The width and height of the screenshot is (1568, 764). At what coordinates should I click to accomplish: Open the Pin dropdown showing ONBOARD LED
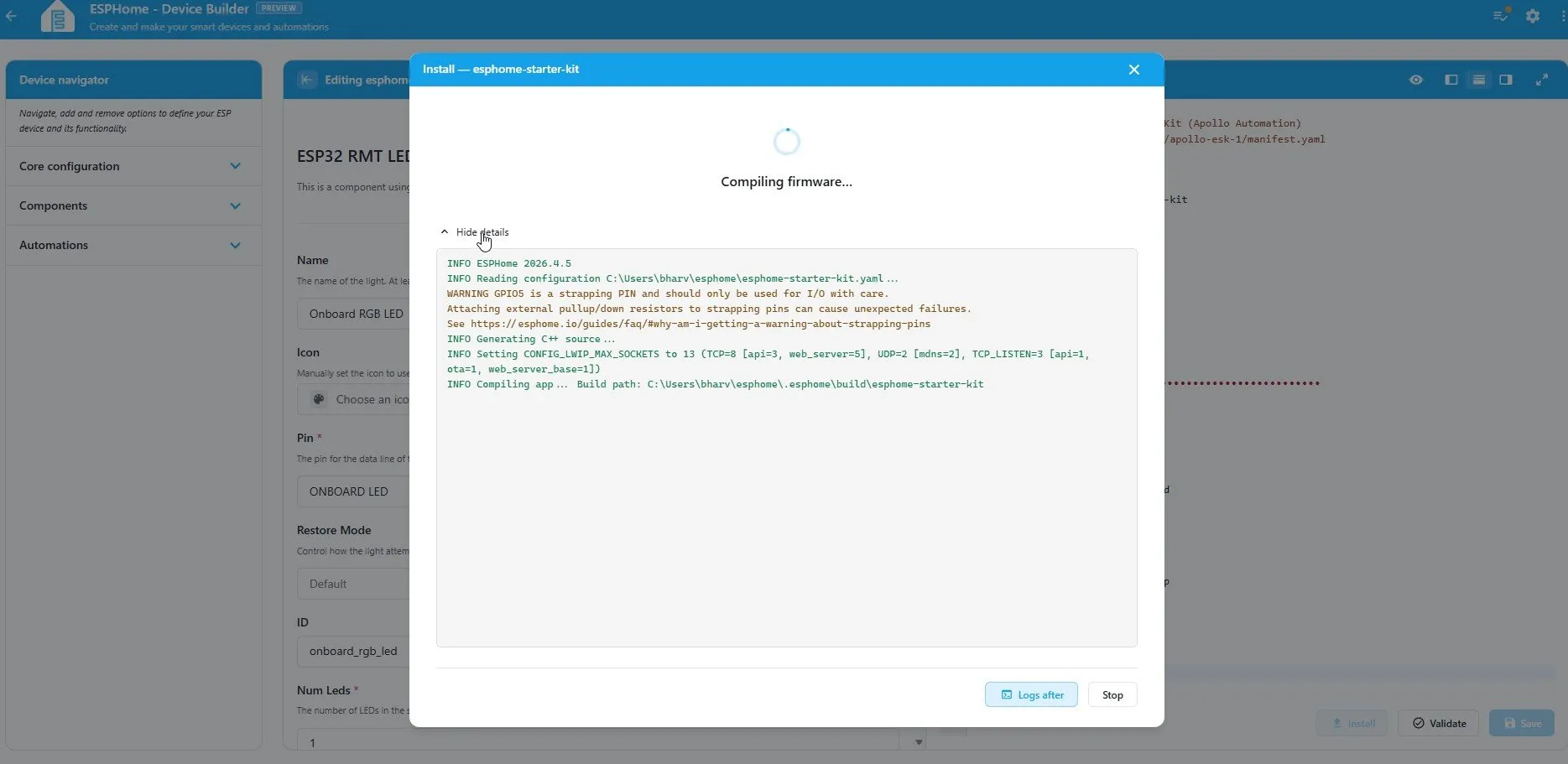point(354,491)
